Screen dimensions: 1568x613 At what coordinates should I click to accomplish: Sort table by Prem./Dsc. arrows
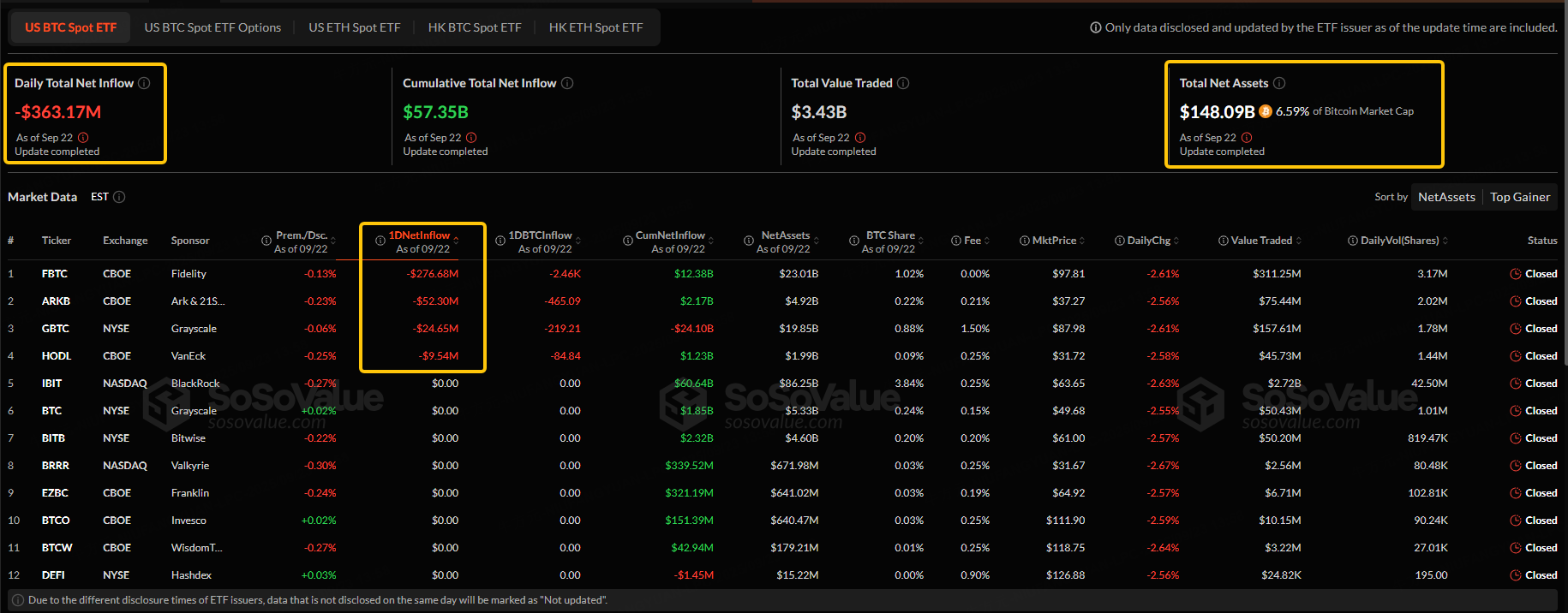(333, 241)
